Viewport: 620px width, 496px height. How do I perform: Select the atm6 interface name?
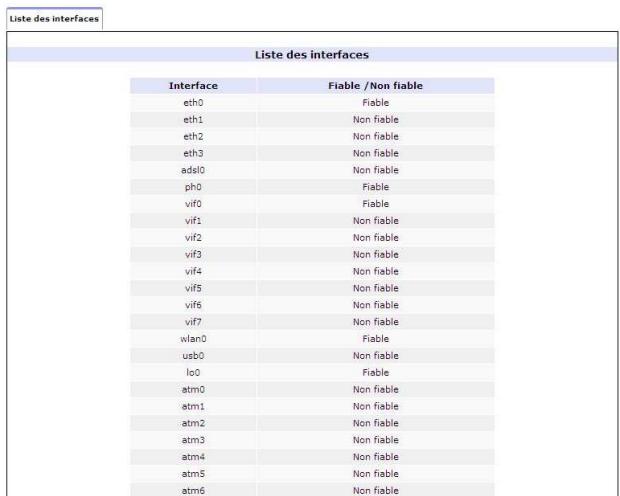pyautogui.click(x=194, y=490)
